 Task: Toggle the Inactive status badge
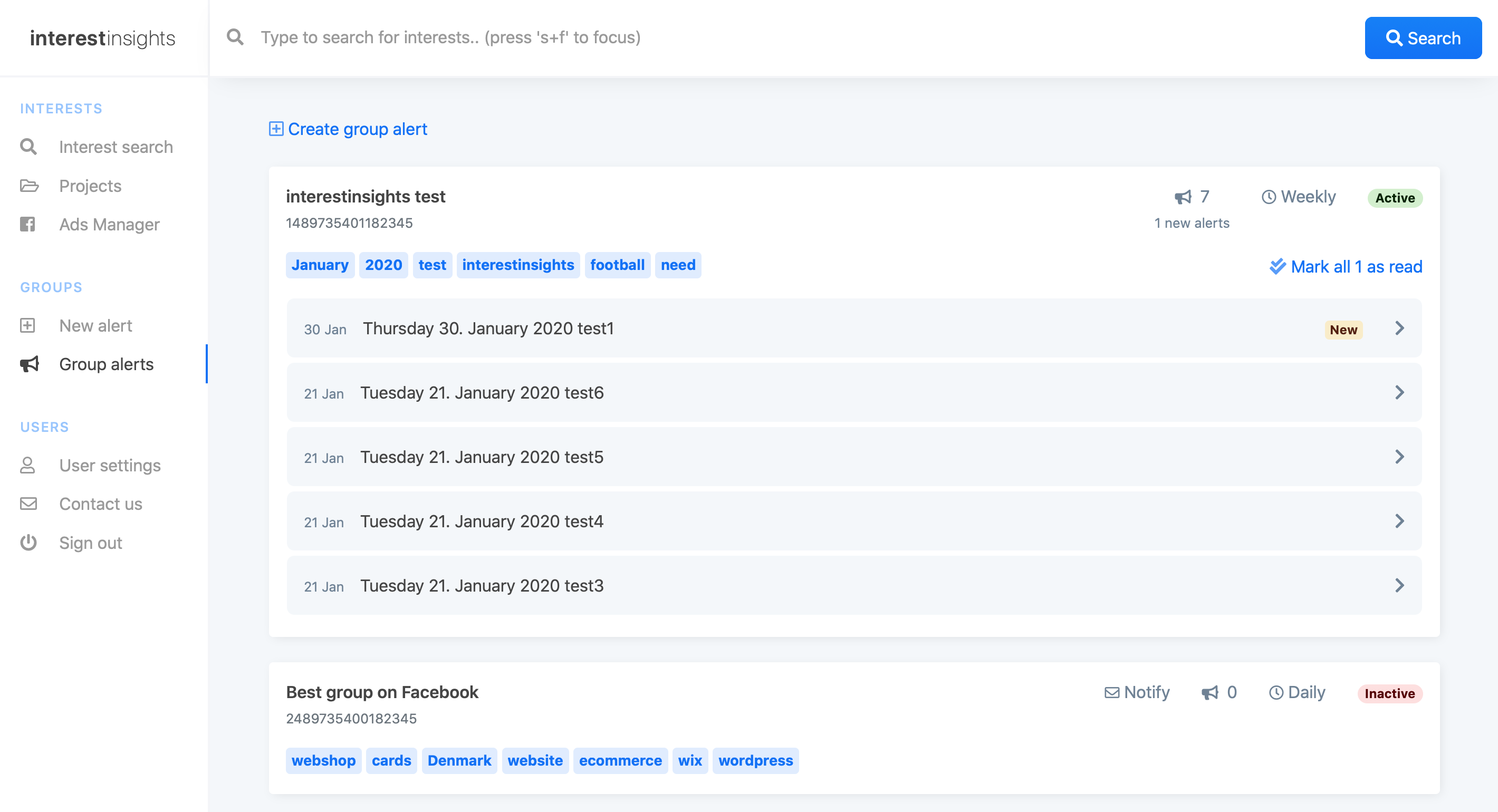pos(1389,693)
